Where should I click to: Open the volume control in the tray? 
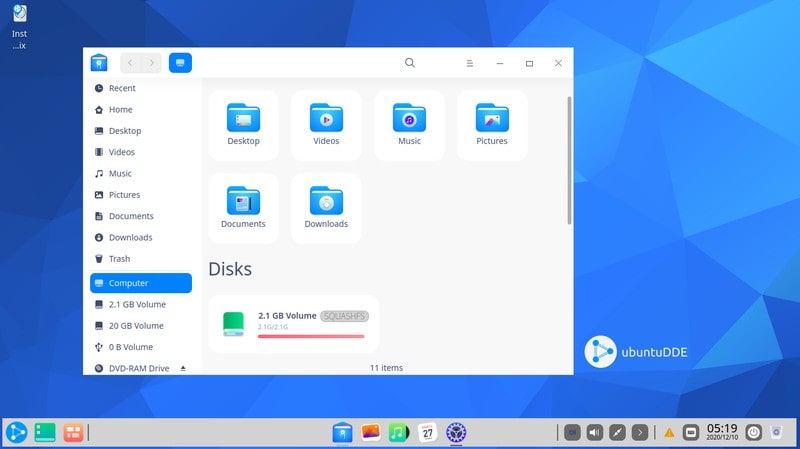[x=595, y=433]
